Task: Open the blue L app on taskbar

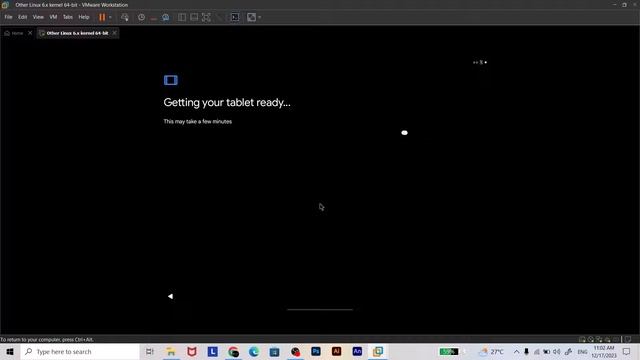Action: coord(212,351)
